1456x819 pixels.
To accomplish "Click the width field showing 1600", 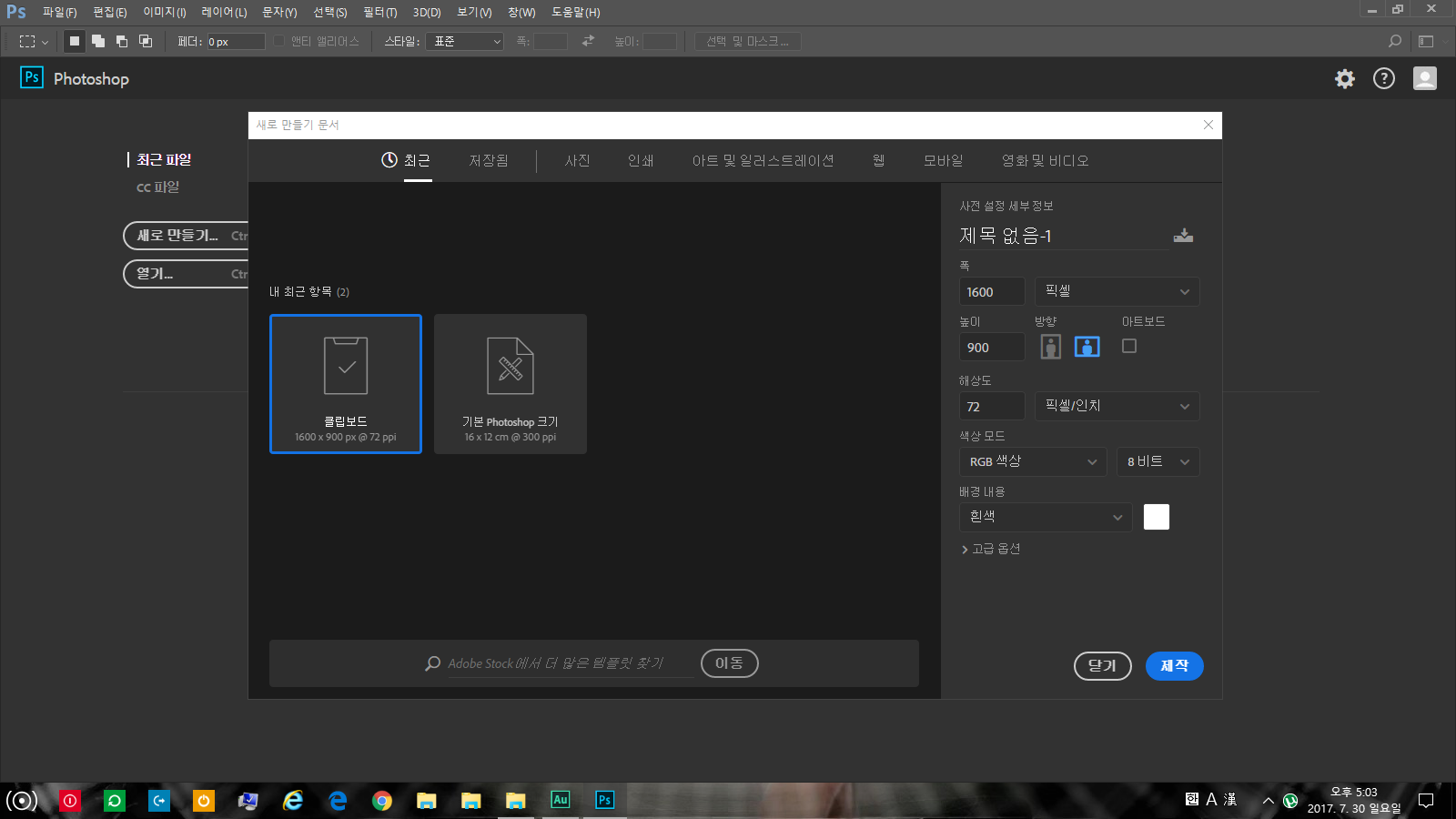I will [x=992, y=291].
